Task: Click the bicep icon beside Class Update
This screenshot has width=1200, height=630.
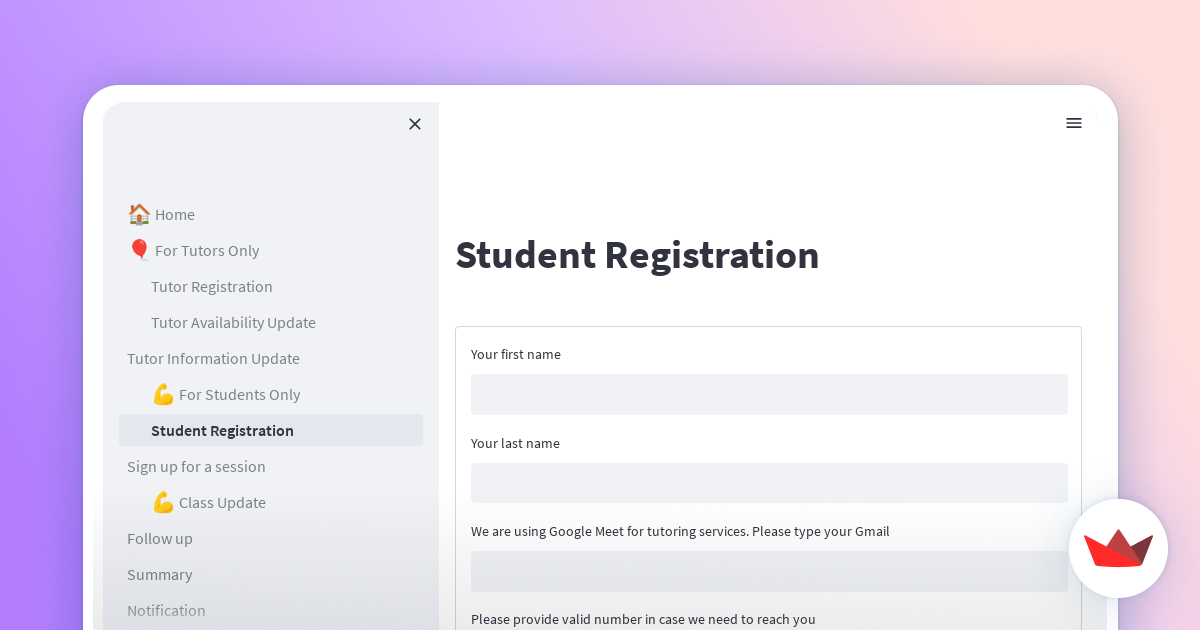Action: (x=163, y=502)
